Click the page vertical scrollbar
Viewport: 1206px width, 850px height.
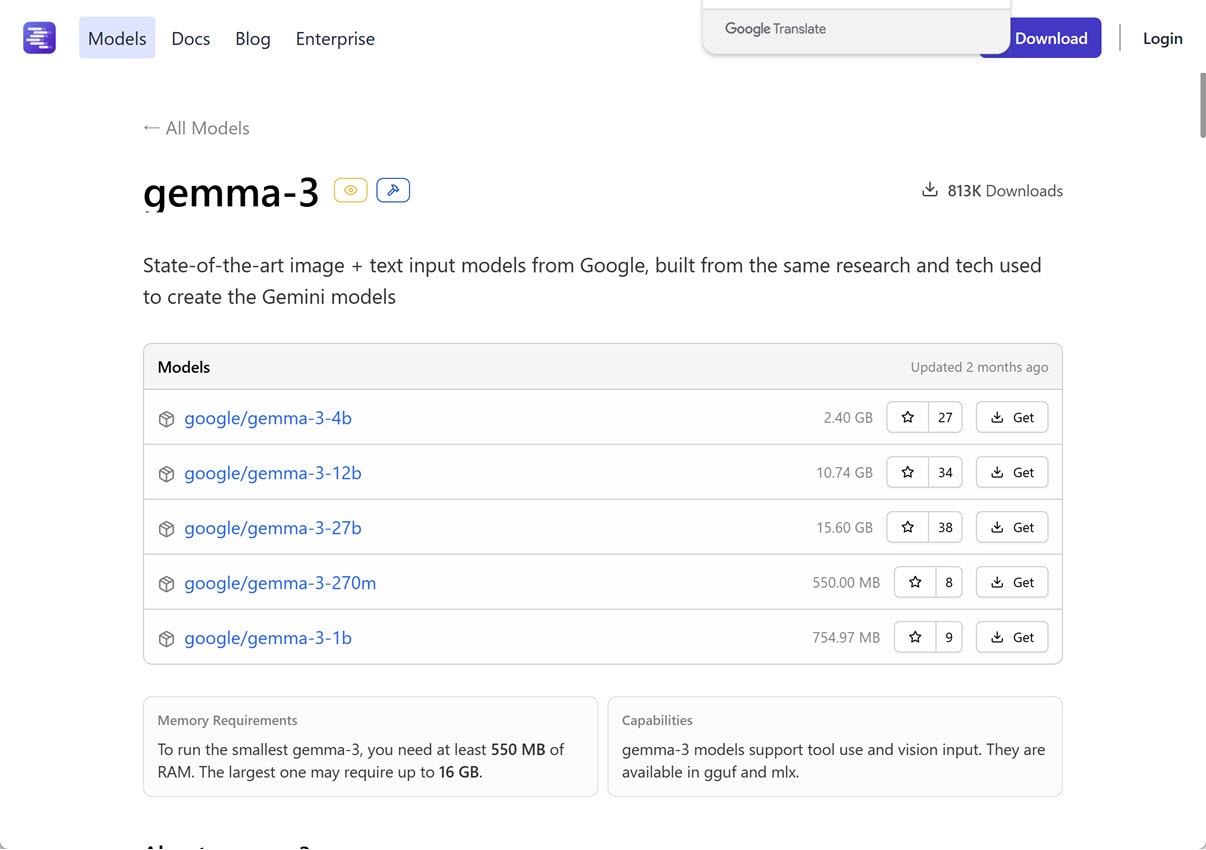pos(1201,105)
